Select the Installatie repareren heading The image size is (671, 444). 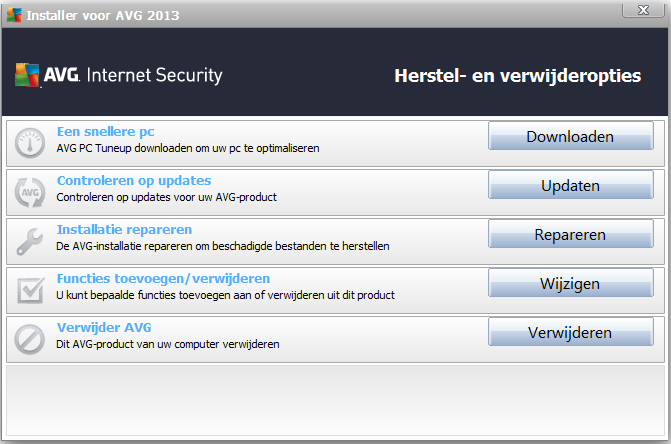coord(125,230)
